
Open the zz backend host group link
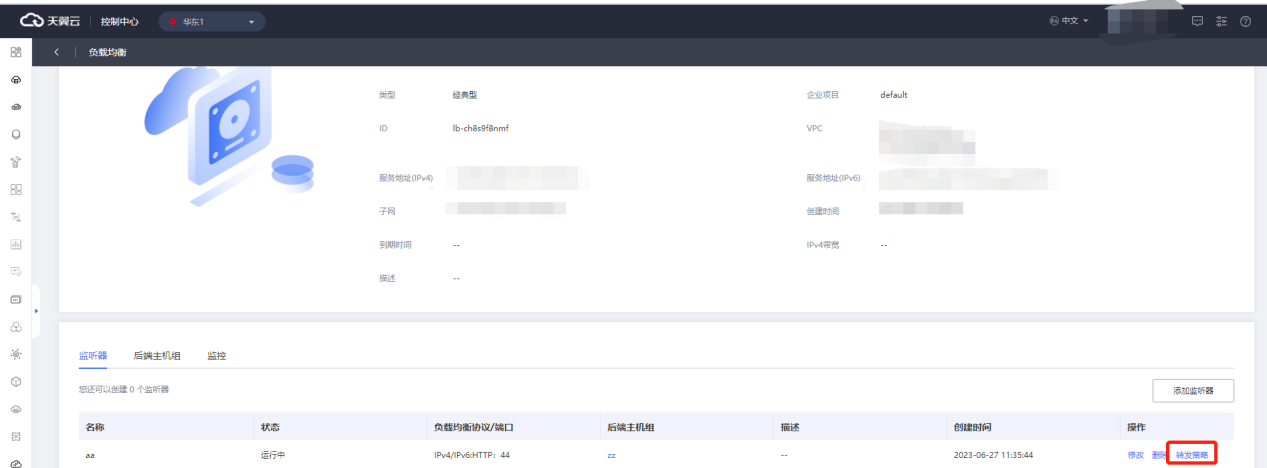(611, 455)
